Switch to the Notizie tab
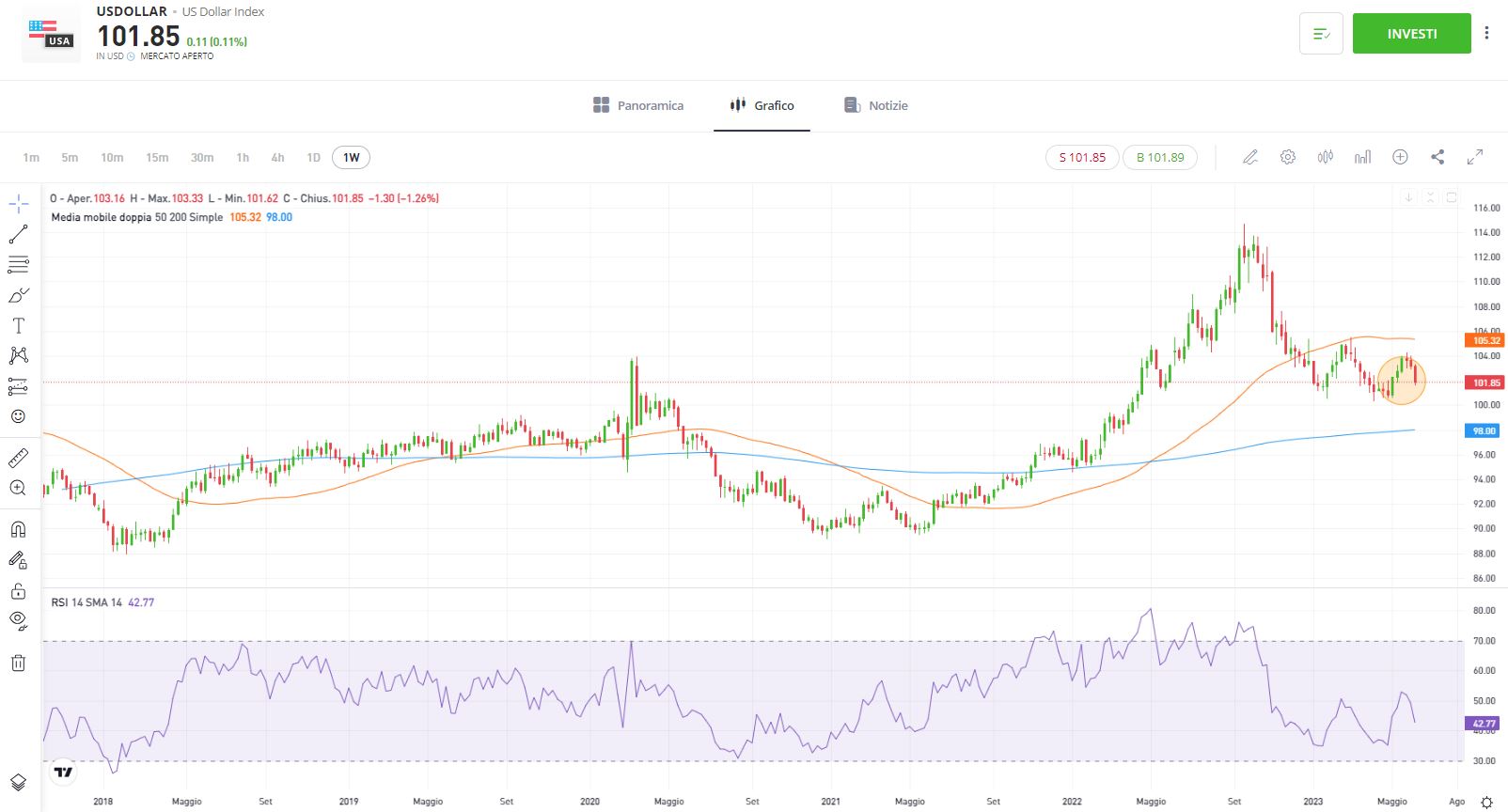Image resolution: width=1508 pixels, height=812 pixels. (876, 105)
